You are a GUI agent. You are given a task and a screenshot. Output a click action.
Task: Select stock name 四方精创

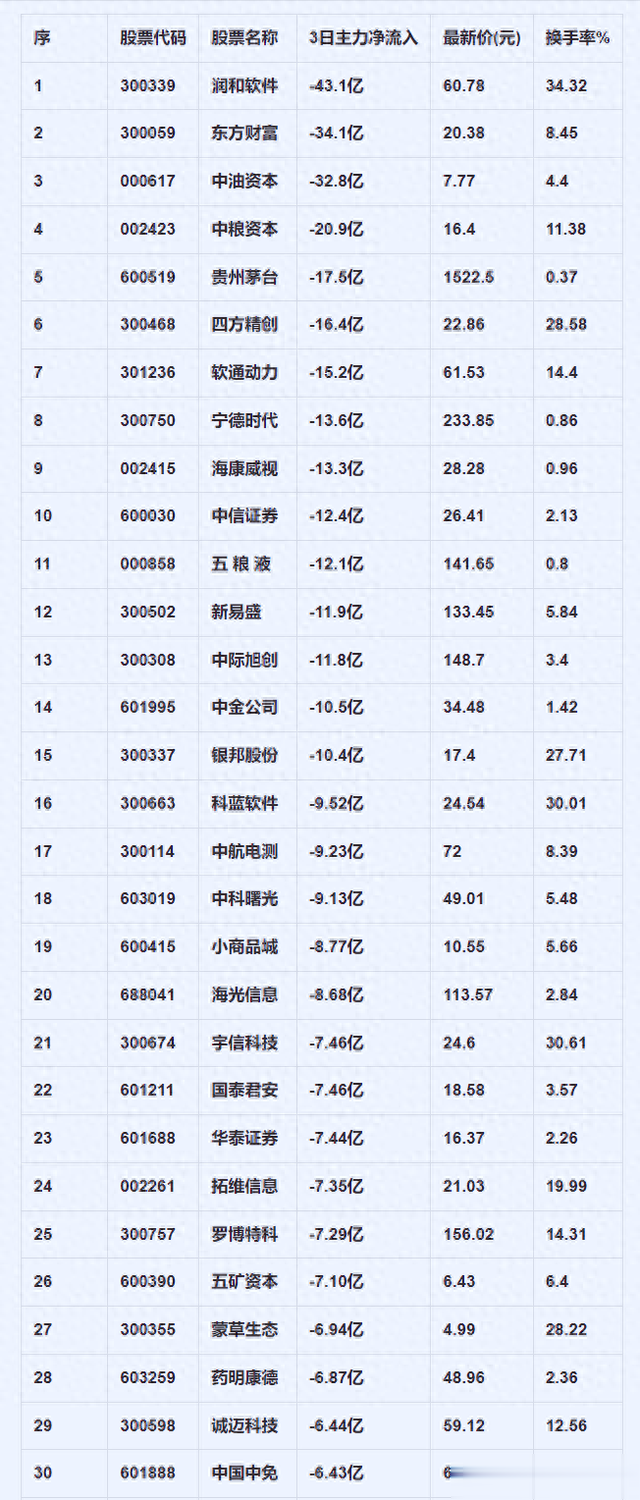coord(245,325)
